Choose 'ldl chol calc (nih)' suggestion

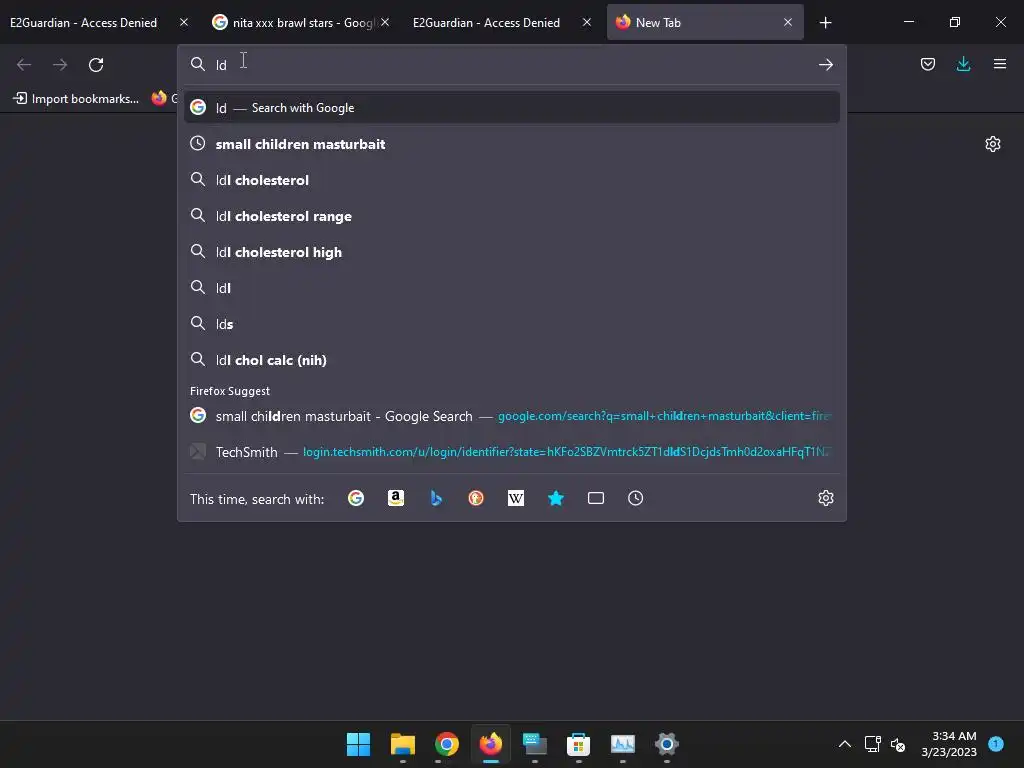coord(512,360)
